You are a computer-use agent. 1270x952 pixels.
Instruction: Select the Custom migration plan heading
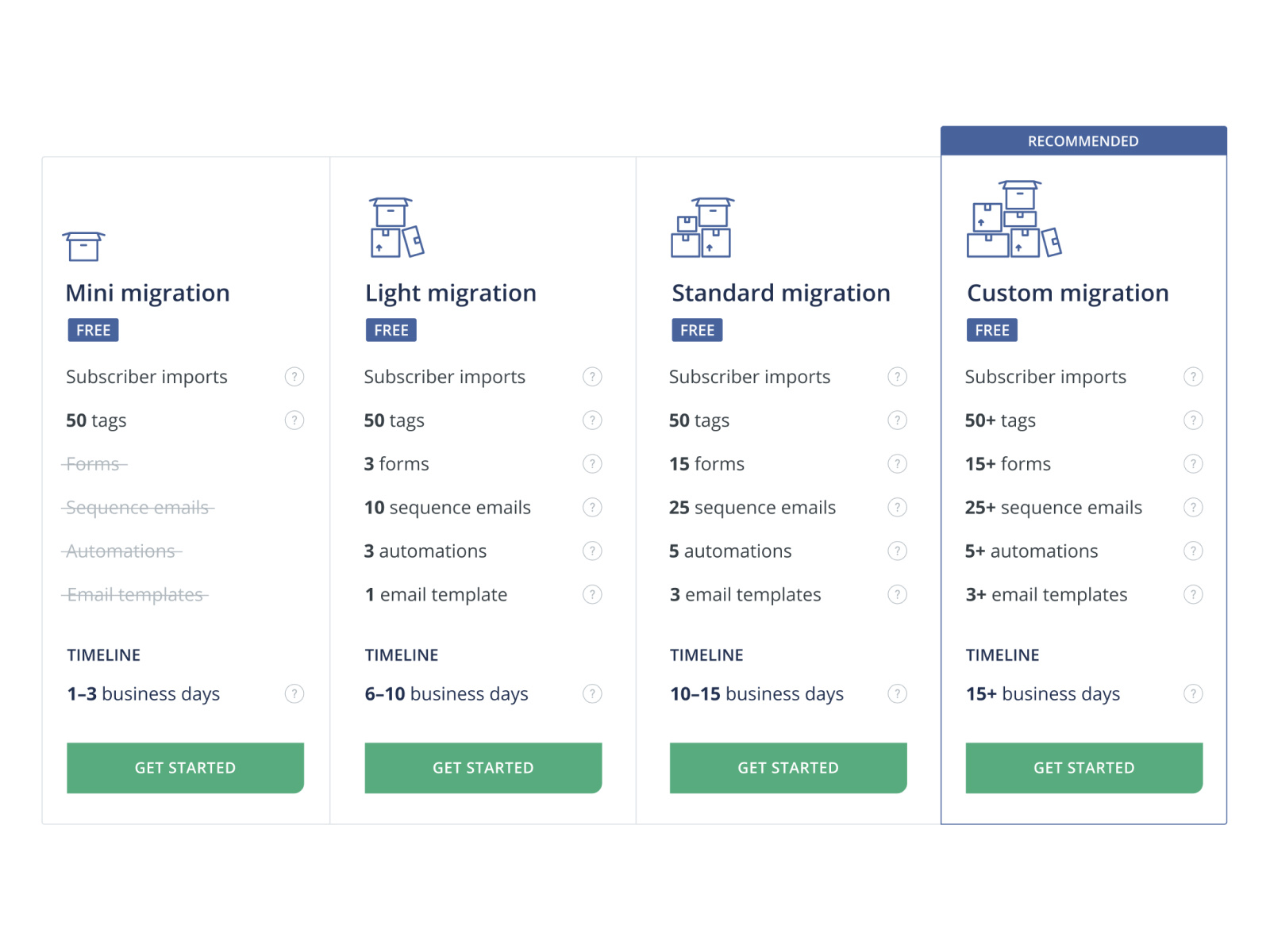point(1067,293)
